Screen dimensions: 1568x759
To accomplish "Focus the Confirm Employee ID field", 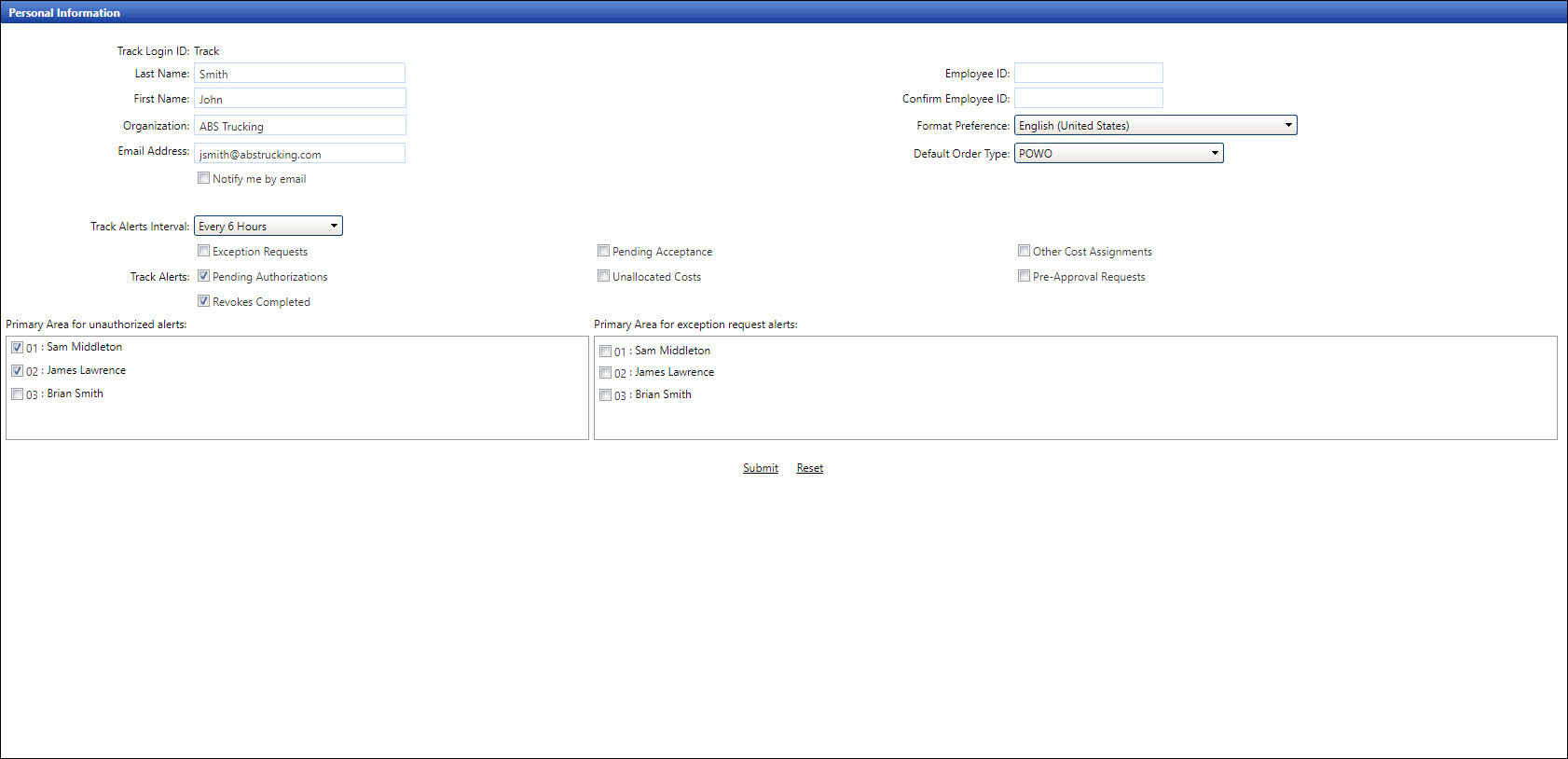I will click(x=1088, y=98).
